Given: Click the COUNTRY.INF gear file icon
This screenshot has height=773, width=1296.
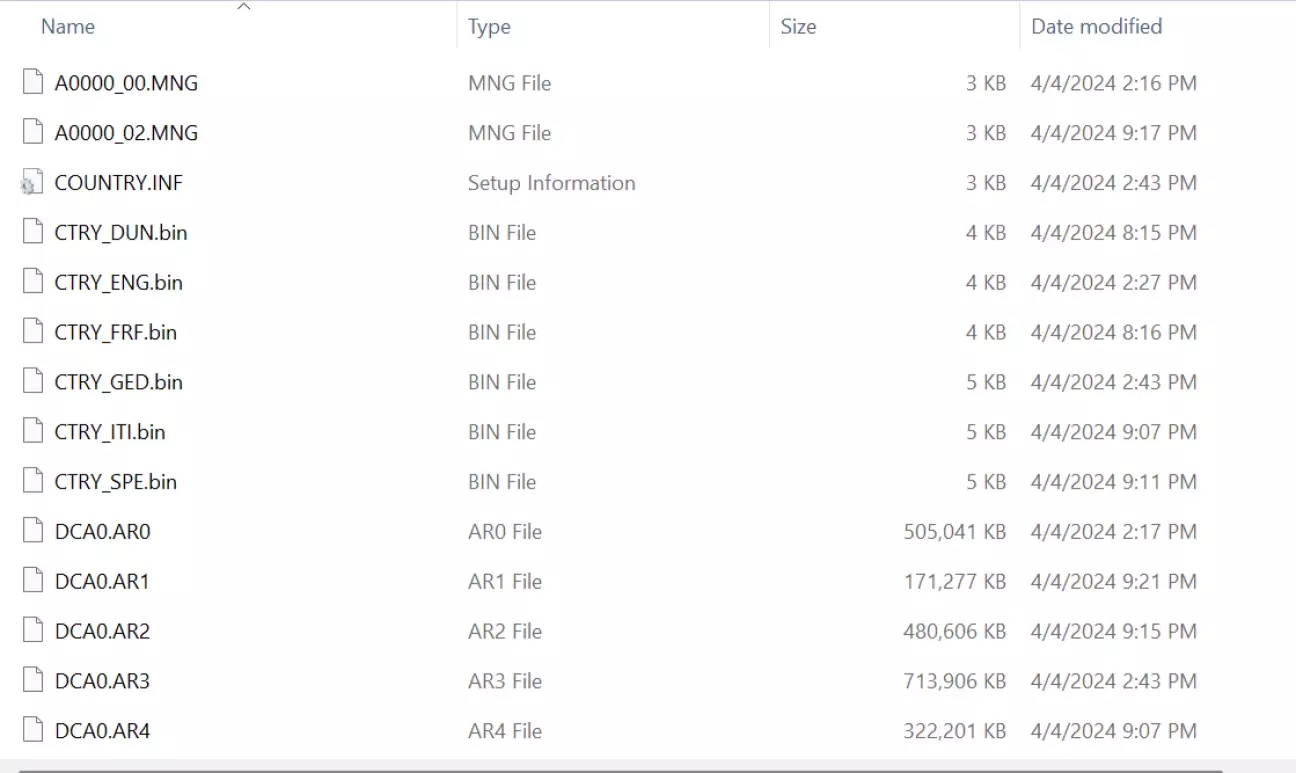Looking at the screenshot, I should [32, 183].
